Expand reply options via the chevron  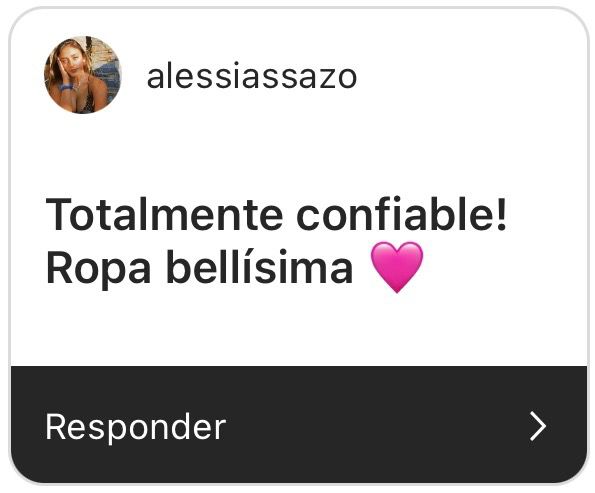pyautogui.click(x=538, y=426)
